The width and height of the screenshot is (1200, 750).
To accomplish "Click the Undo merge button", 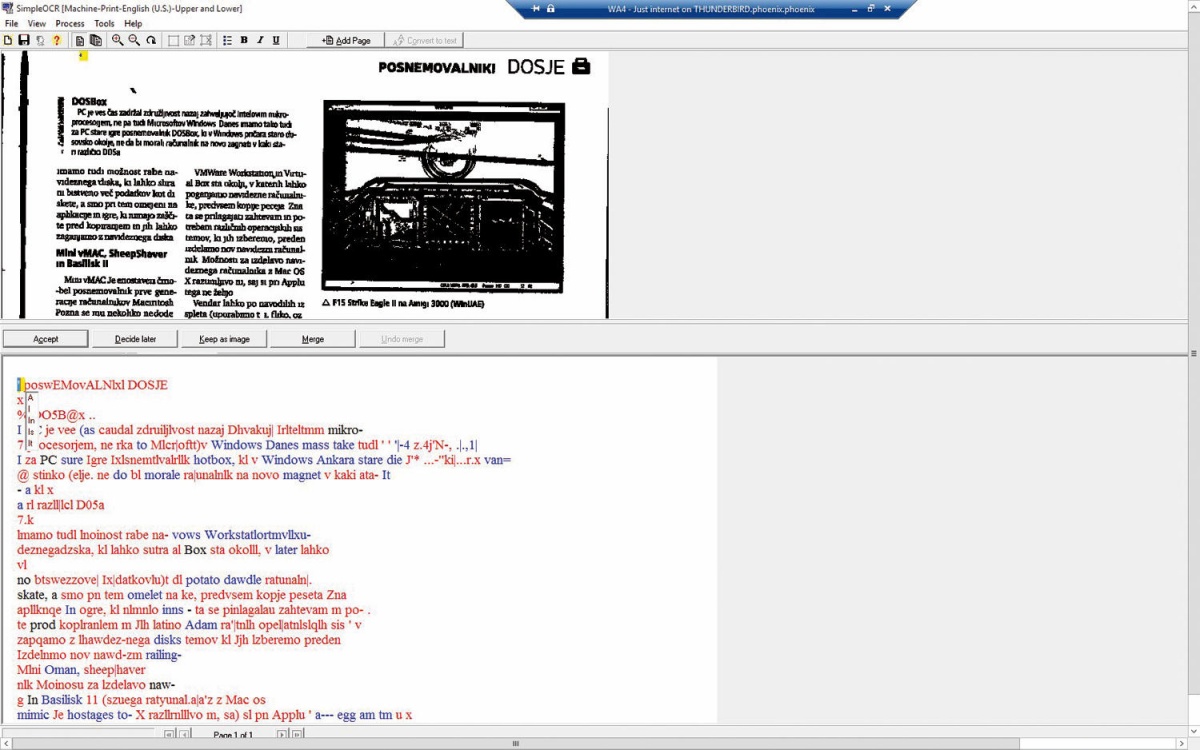I will [x=402, y=339].
